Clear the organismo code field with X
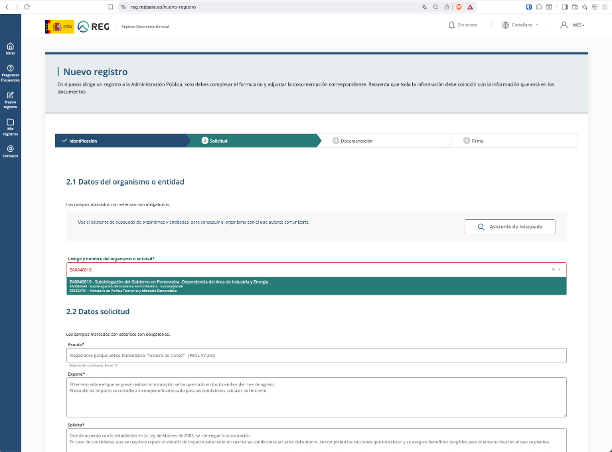This screenshot has width=612, height=452. click(x=553, y=270)
